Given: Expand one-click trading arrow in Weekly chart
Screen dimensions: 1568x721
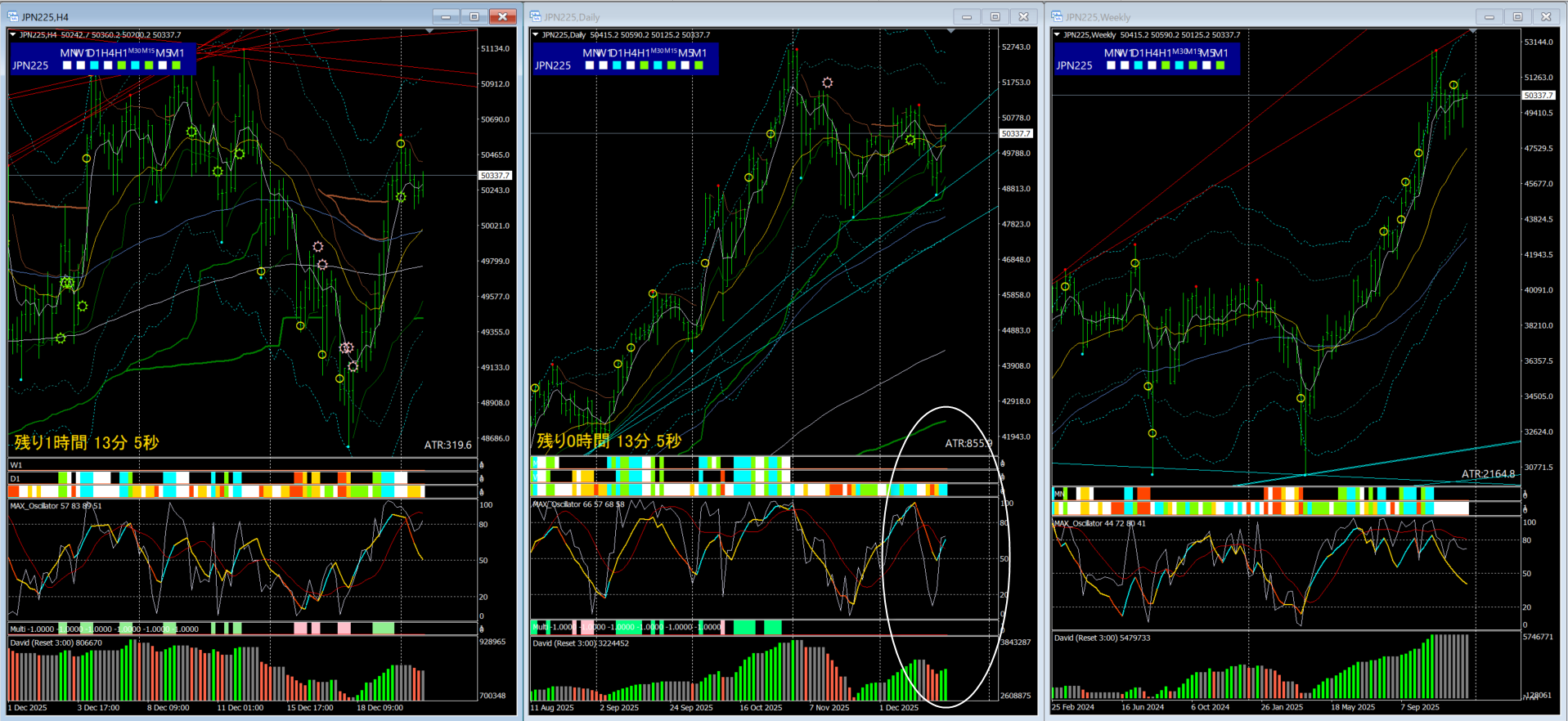Looking at the screenshot, I should pos(1057,34).
